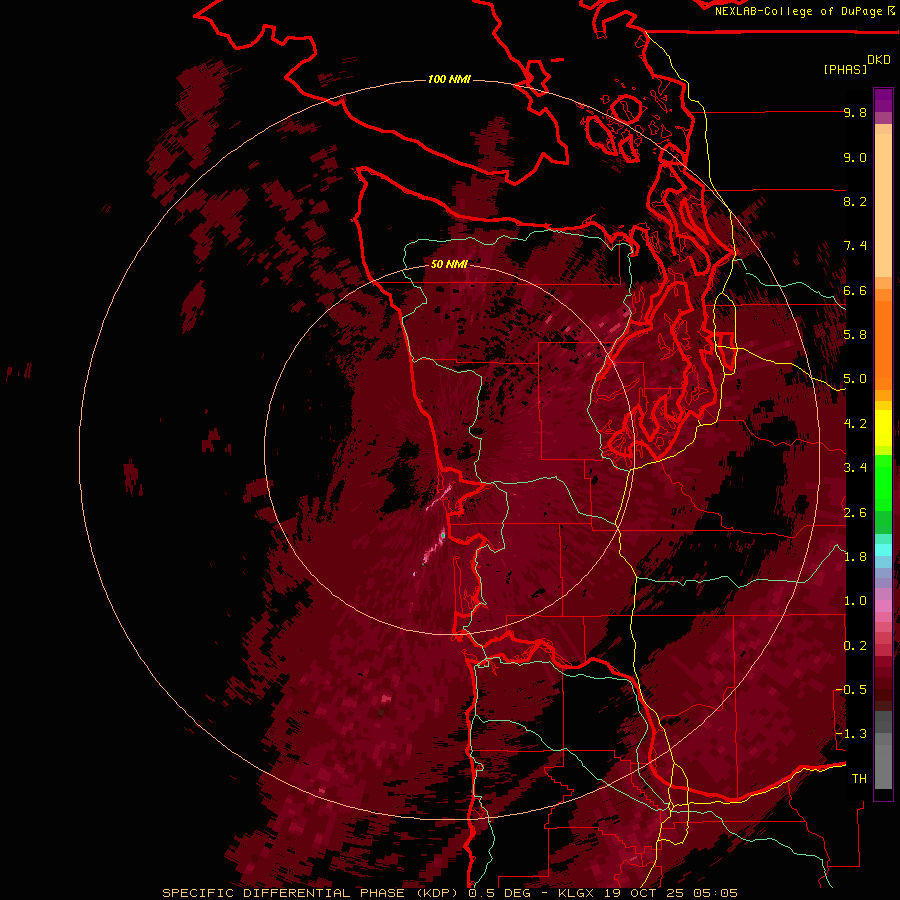Click the NEXLAB-College of DuPage label
The width and height of the screenshot is (900, 900).
point(798,11)
